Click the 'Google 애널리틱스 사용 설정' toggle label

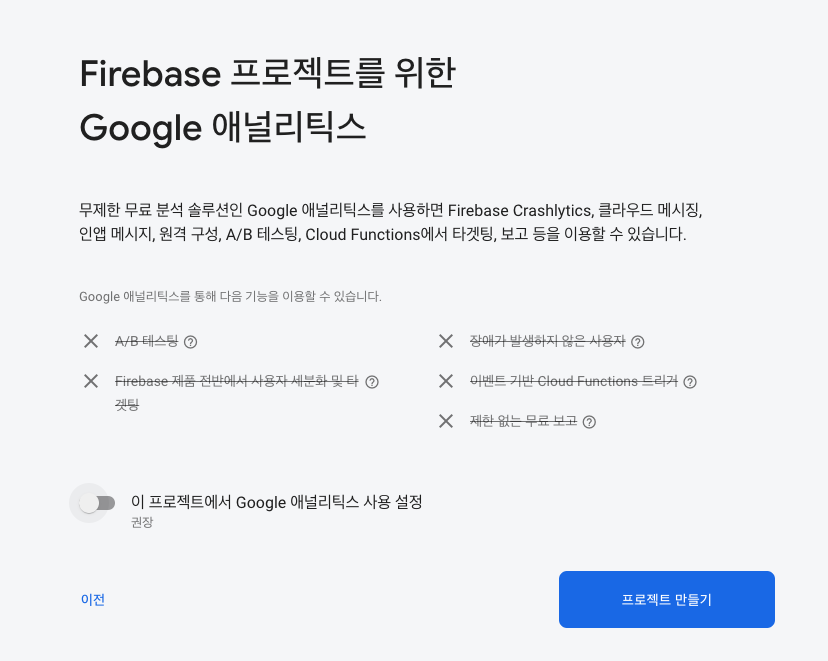click(x=276, y=502)
